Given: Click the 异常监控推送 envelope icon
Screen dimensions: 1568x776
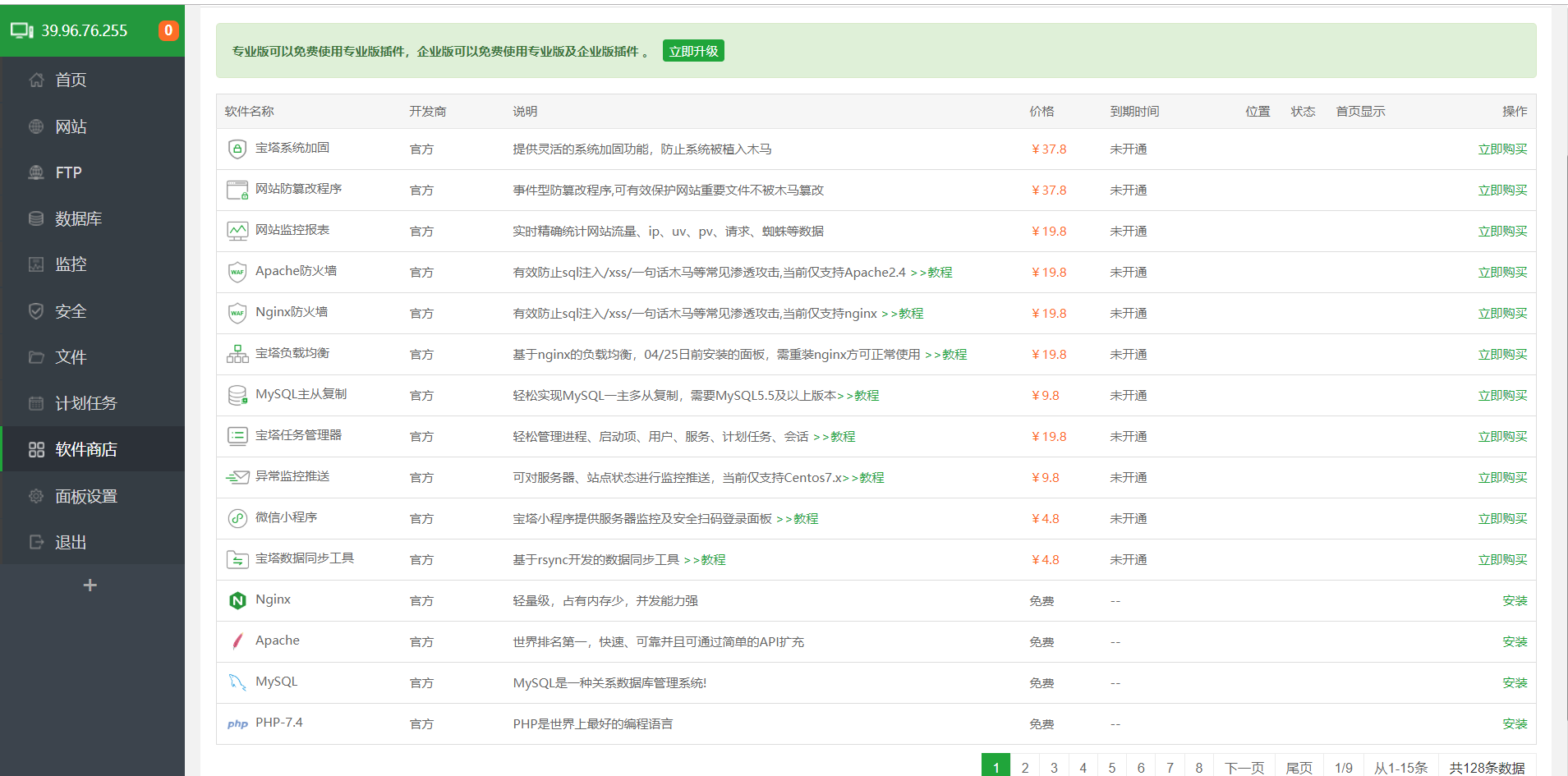Looking at the screenshot, I should click(237, 477).
